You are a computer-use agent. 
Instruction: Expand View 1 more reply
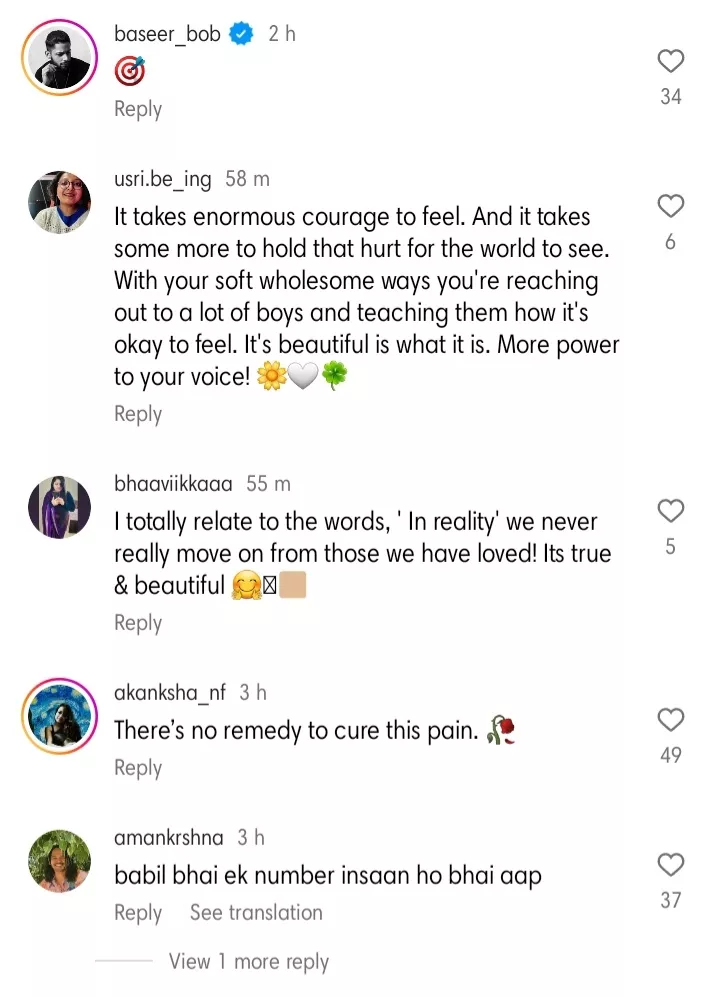[x=248, y=962]
